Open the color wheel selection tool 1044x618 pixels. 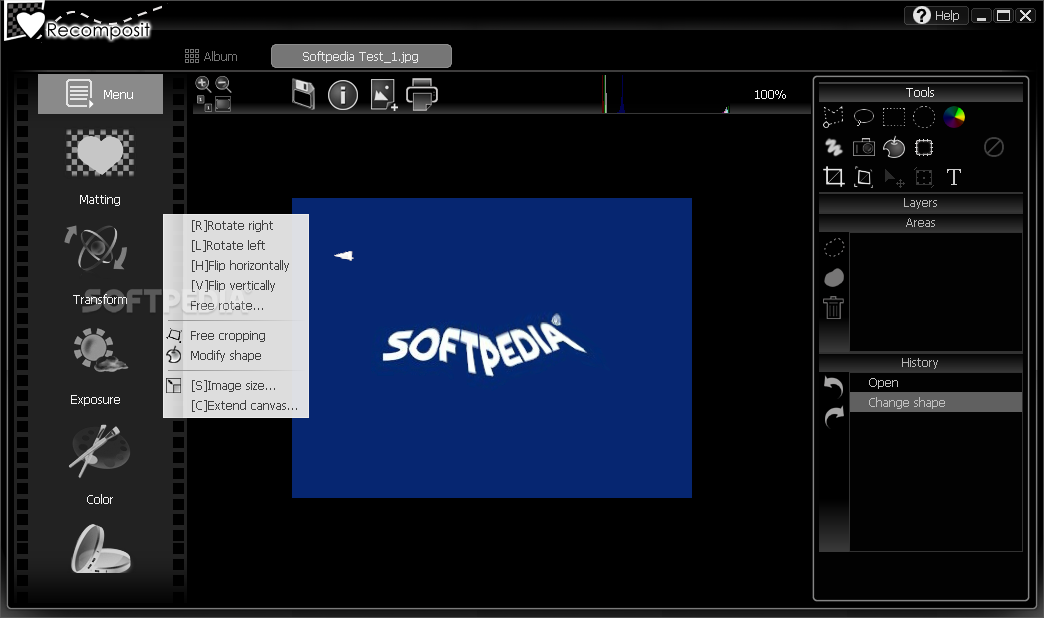click(x=954, y=117)
